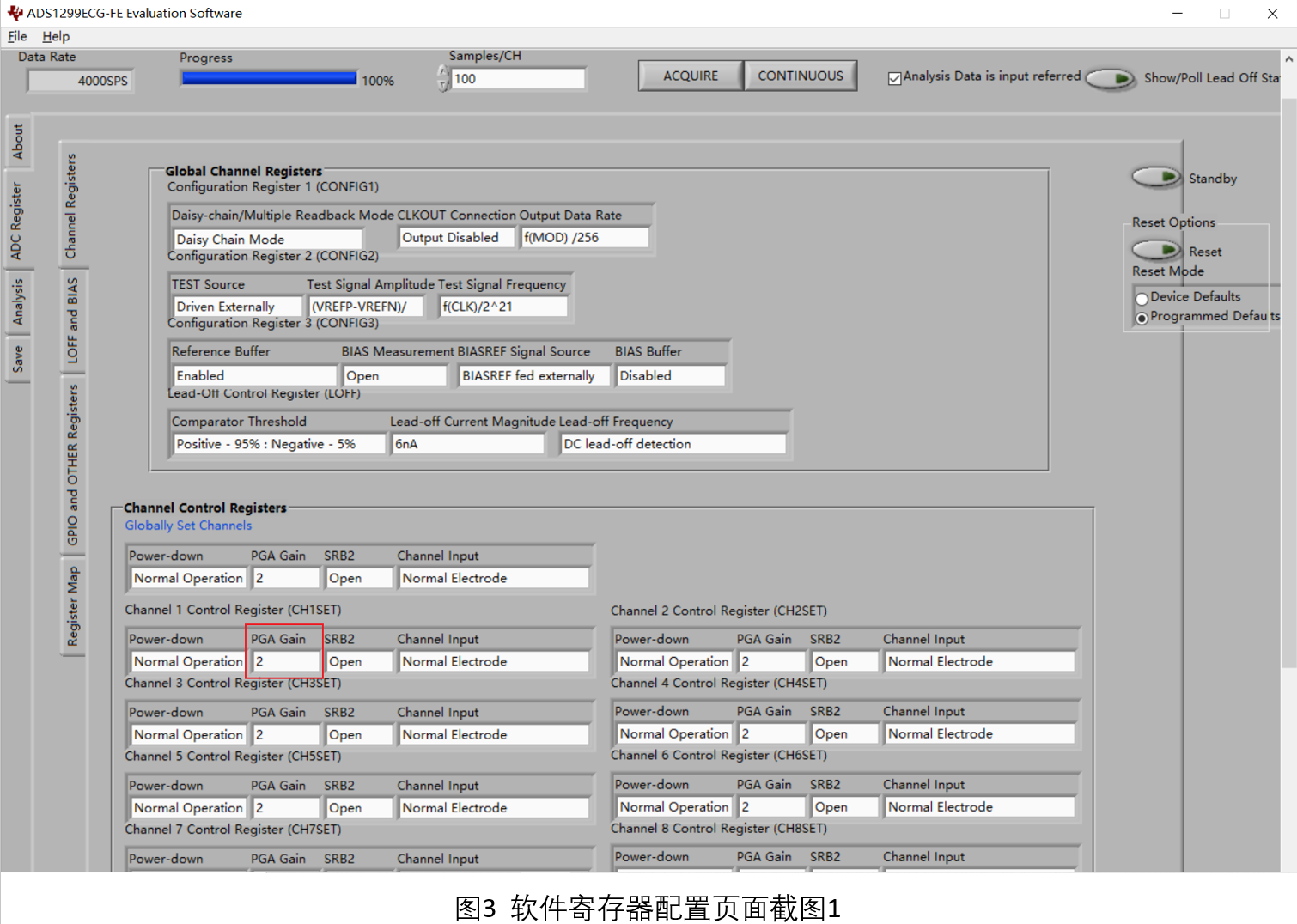Click the acquisition progress bar
Image resolution: width=1297 pixels, height=924 pixels.
(269, 78)
